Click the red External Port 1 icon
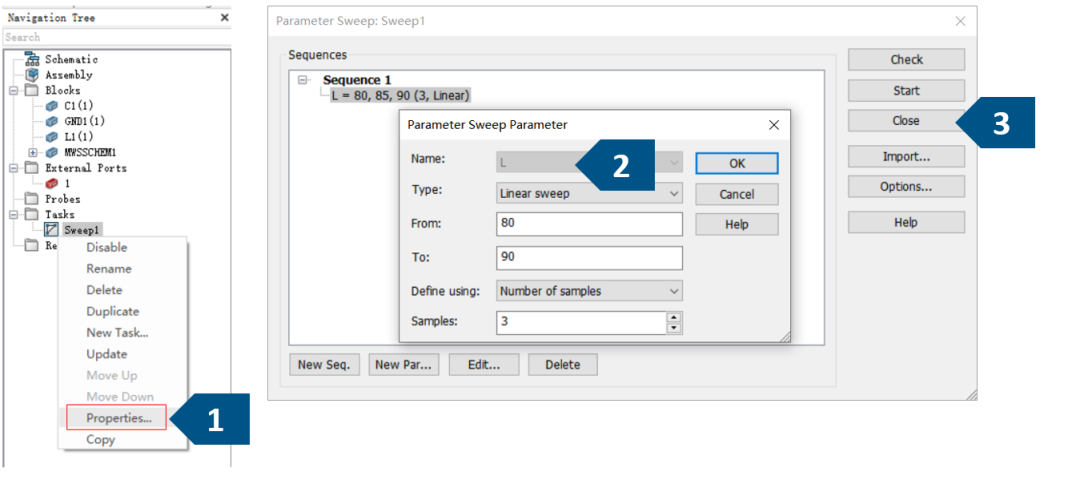This screenshot has height=480, width=1080. click(52, 183)
